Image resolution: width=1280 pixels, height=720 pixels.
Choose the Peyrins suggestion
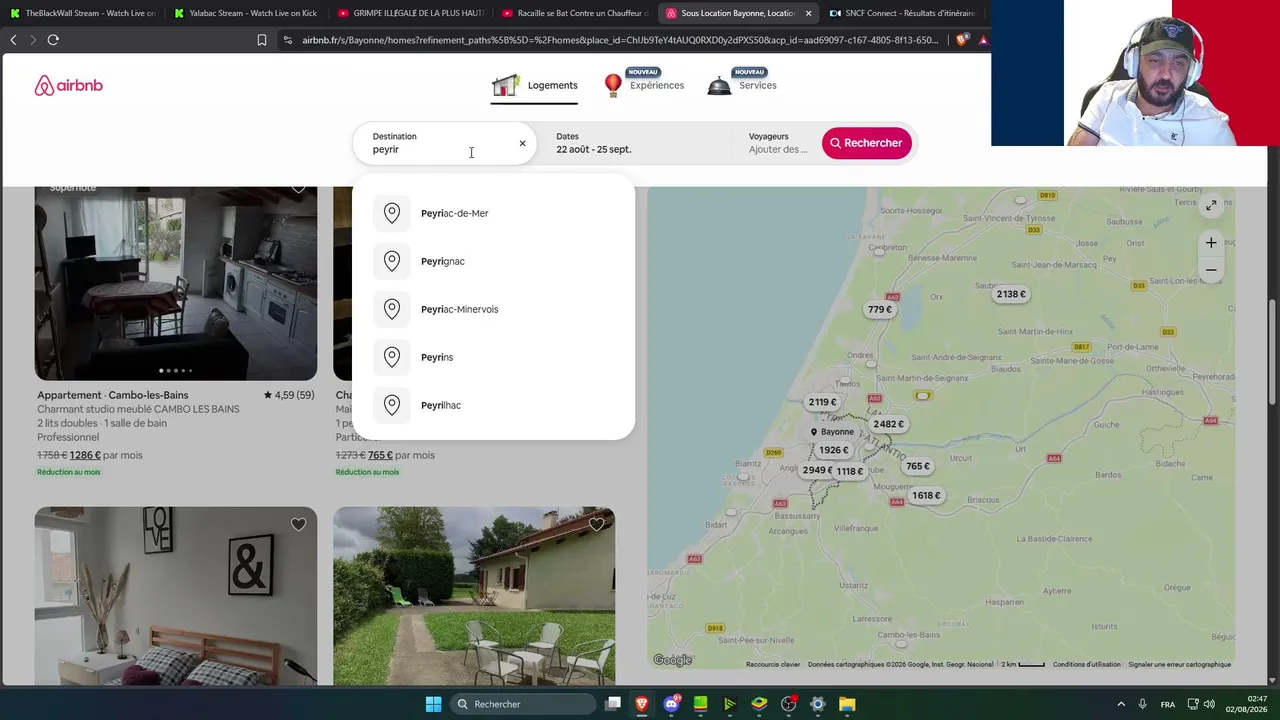point(494,357)
